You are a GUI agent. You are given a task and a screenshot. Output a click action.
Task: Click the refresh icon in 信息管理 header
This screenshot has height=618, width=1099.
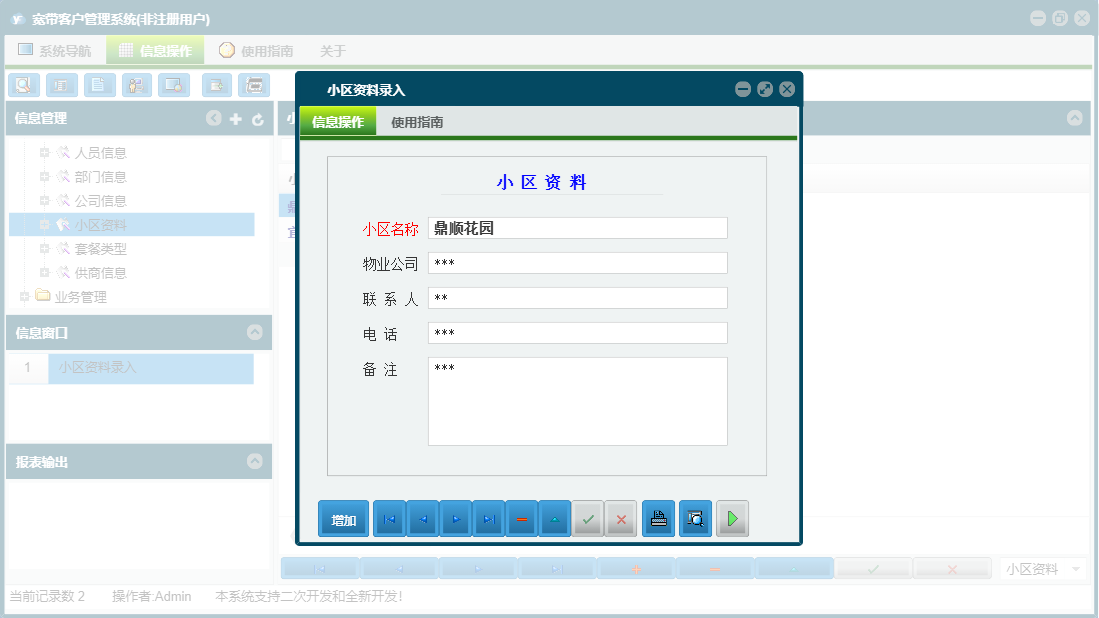click(x=258, y=119)
